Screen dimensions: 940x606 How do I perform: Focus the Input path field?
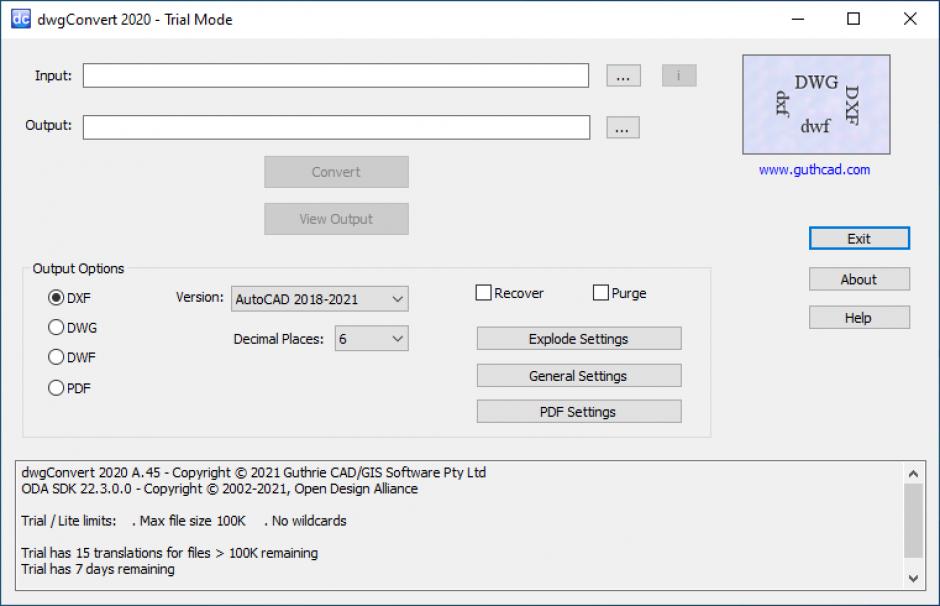[336, 76]
